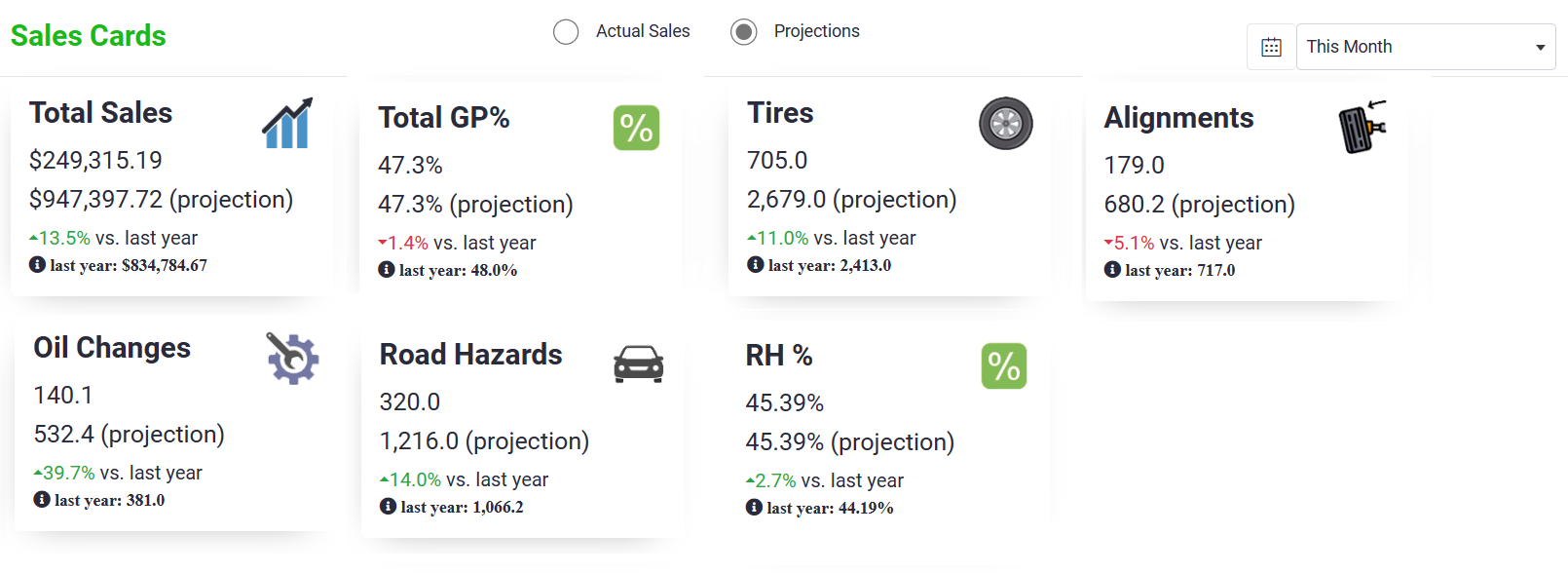This screenshot has width=1568, height=573.
Task: Click the Sales Cards heading
Action: coord(89,36)
